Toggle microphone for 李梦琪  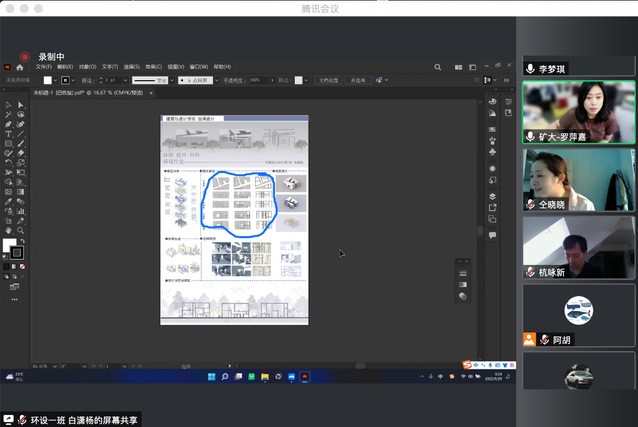click(x=530, y=68)
